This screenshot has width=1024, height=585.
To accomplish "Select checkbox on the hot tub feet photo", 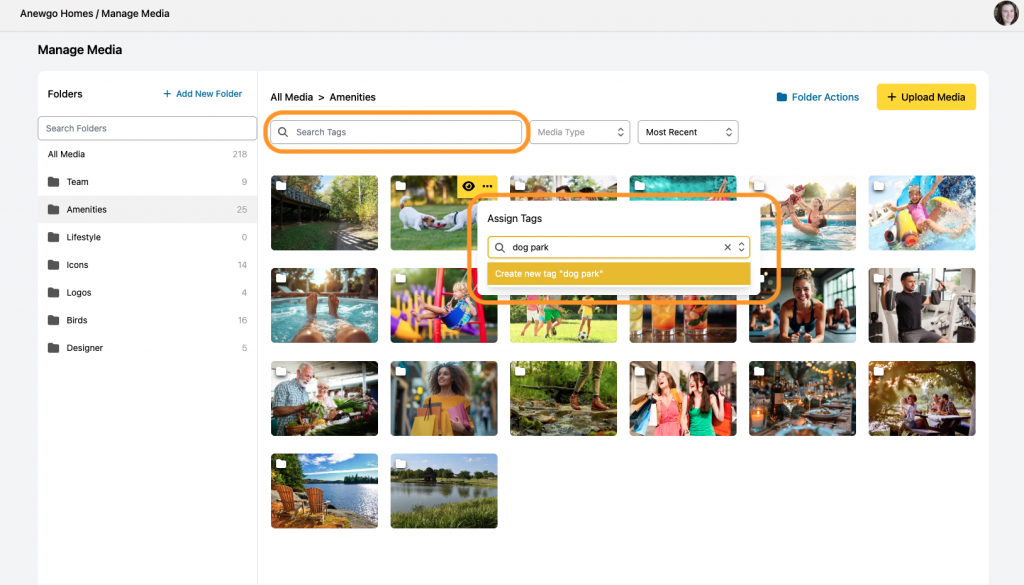I will click(281, 278).
